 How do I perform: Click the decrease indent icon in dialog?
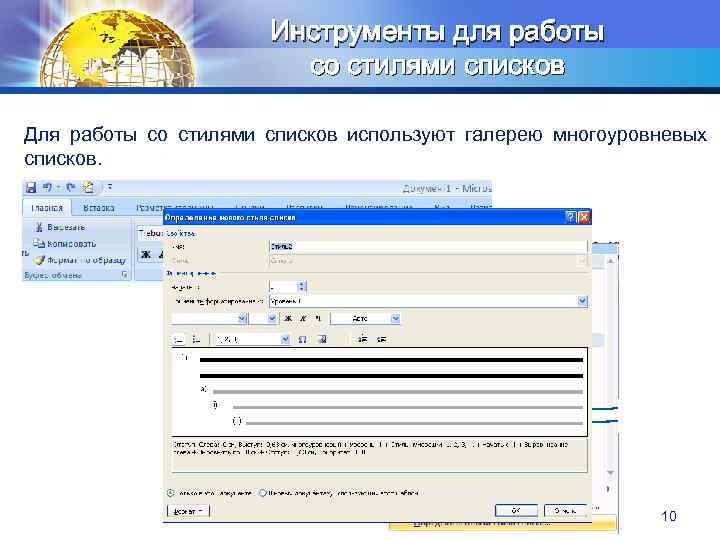coord(362,340)
